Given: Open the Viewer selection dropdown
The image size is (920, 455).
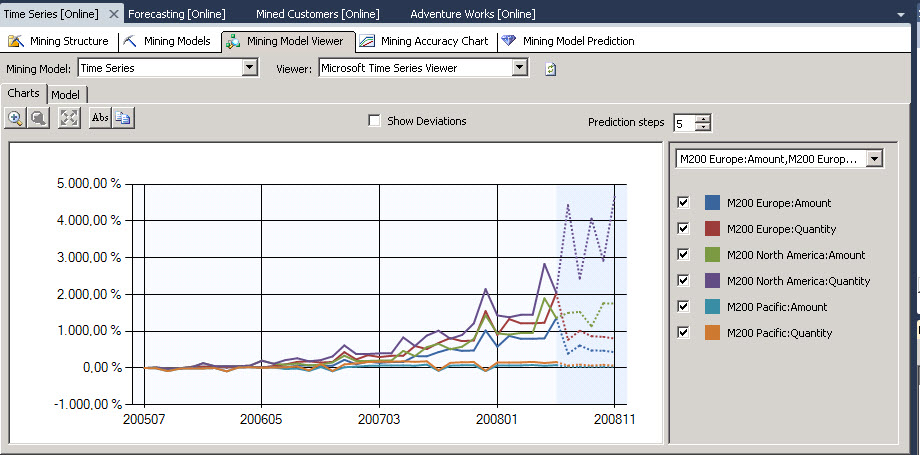Looking at the screenshot, I should [x=520, y=68].
